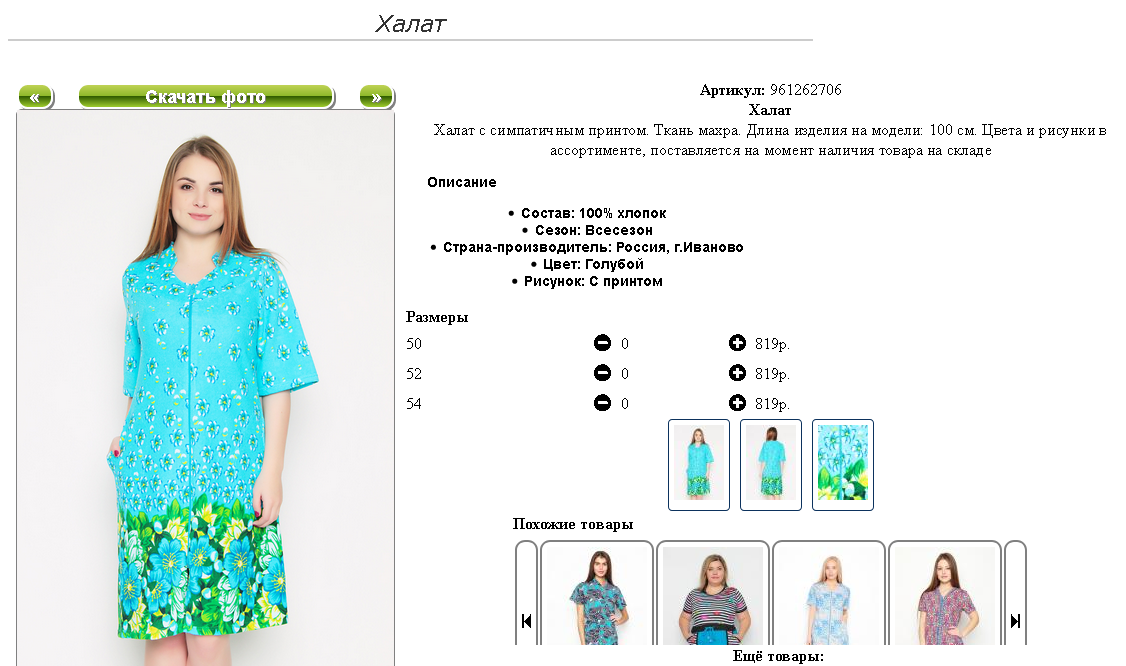The width and height of the screenshot is (1126, 666).
Task: Go to last item in similar products carousel
Action: coord(1015,621)
